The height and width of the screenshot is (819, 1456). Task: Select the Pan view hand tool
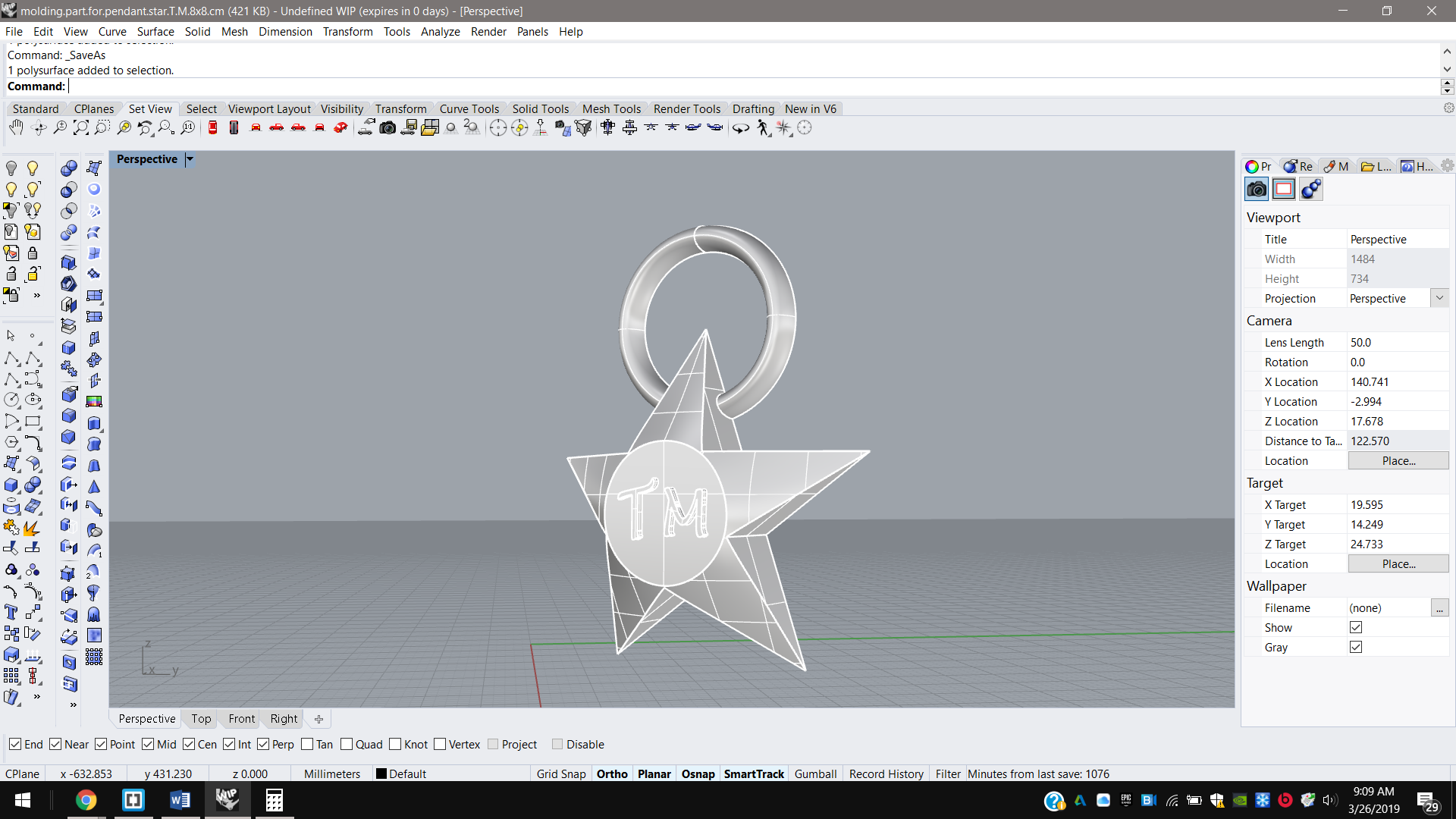16,127
